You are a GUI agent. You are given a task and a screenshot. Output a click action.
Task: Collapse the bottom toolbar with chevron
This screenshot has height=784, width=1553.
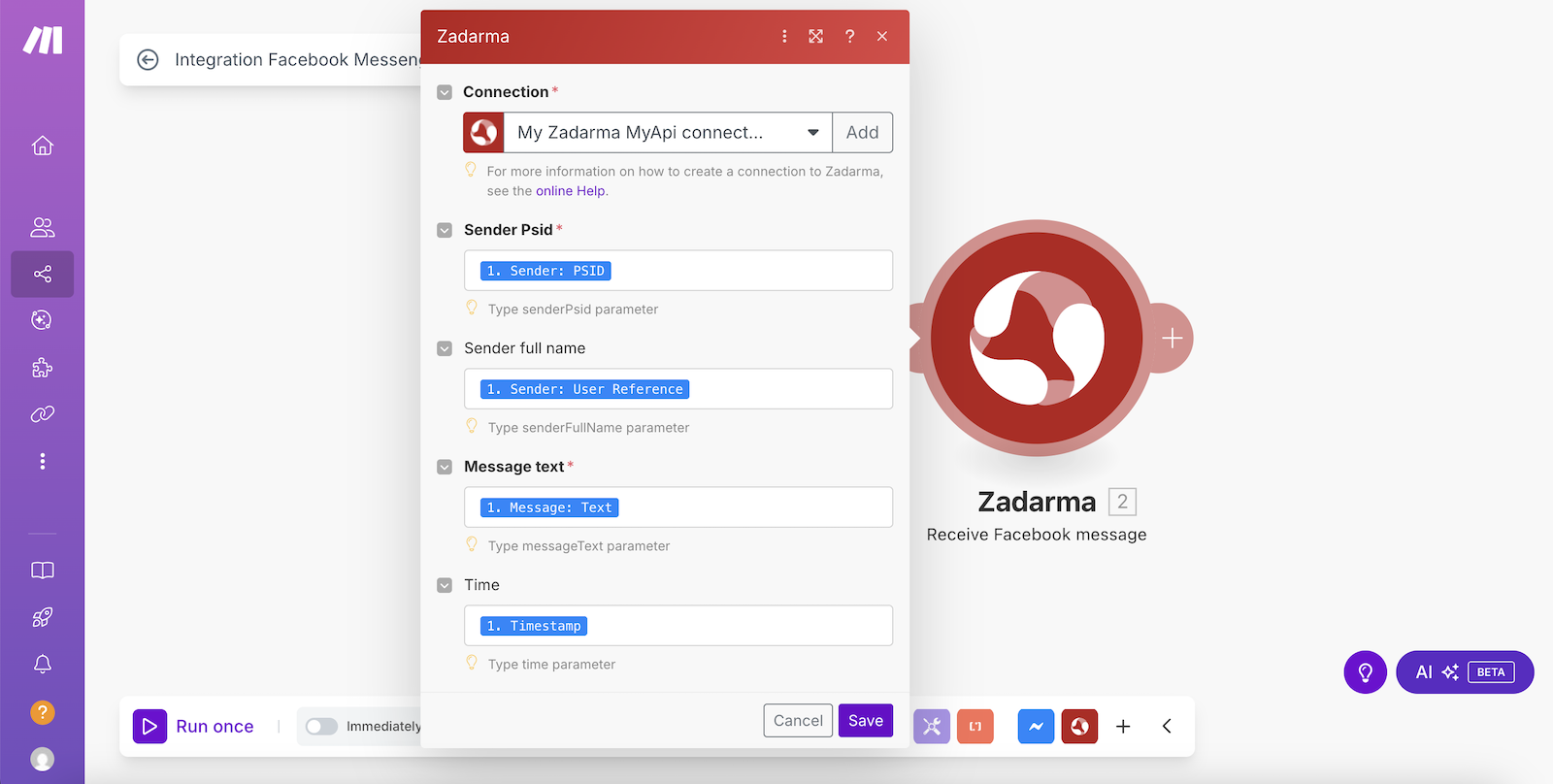point(1167,727)
